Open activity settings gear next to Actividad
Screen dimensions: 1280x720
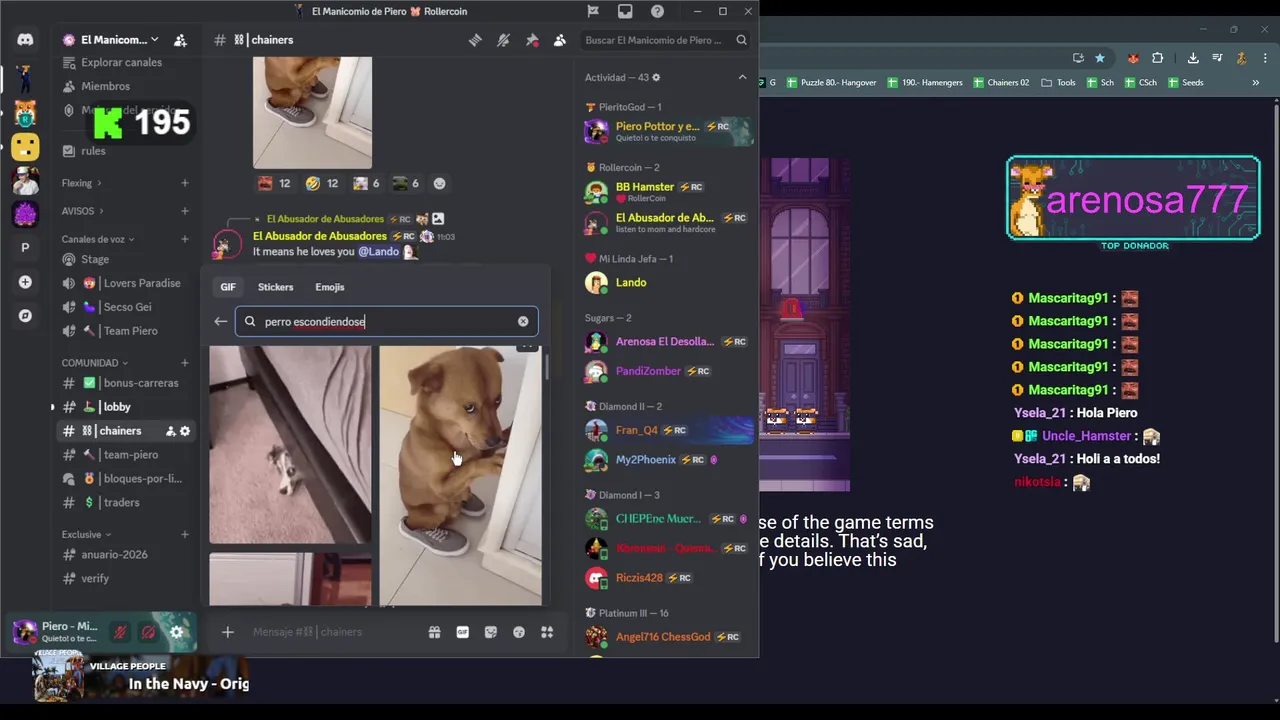[x=656, y=77]
